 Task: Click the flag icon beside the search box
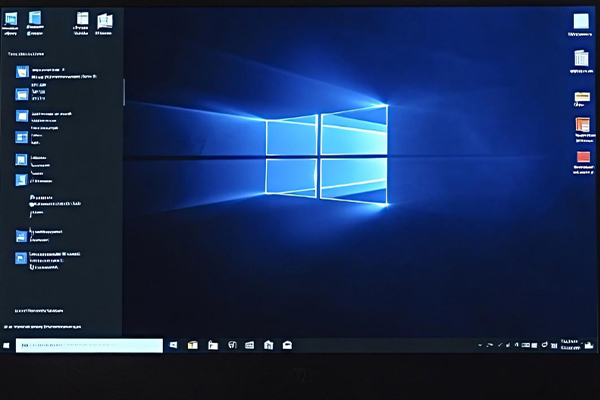[x=173, y=345]
